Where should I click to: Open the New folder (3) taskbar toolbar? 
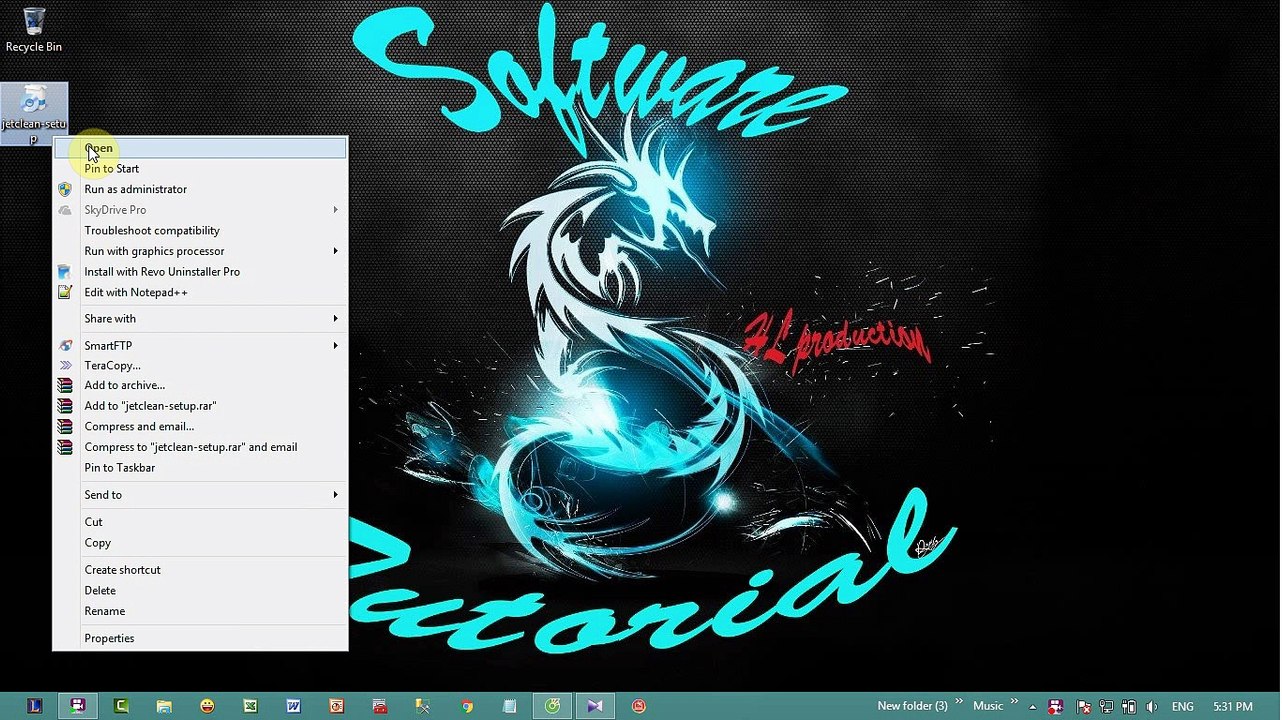click(x=912, y=706)
